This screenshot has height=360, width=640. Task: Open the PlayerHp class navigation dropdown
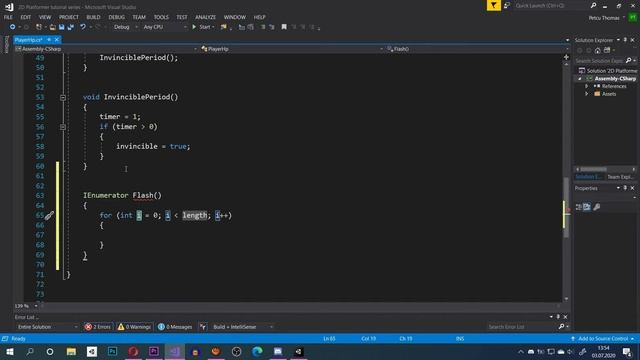[292, 49]
